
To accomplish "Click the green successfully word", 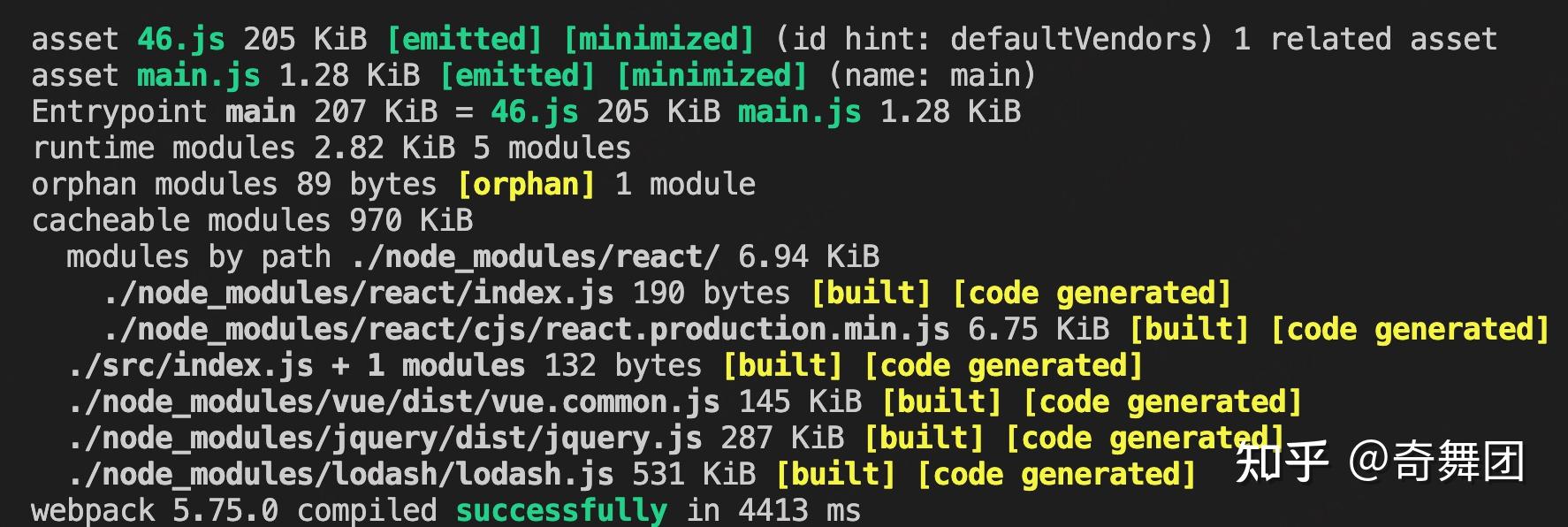I will coord(561,511).
